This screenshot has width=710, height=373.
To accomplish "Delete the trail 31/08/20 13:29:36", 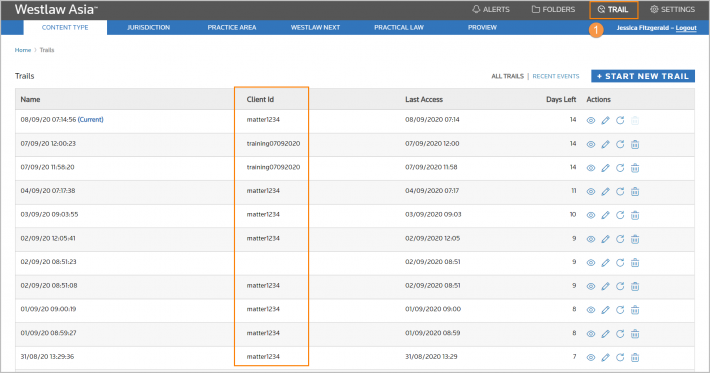I will (635, 358).
